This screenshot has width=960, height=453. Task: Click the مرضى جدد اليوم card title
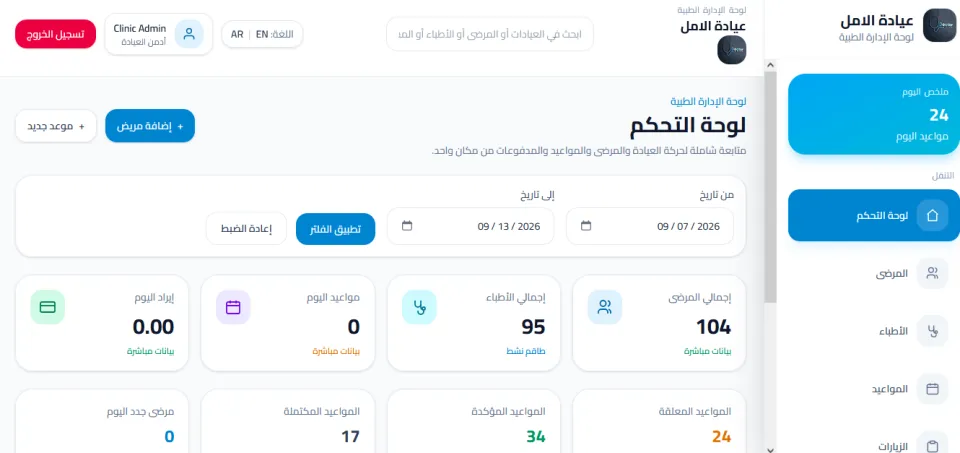coord(140,411)
